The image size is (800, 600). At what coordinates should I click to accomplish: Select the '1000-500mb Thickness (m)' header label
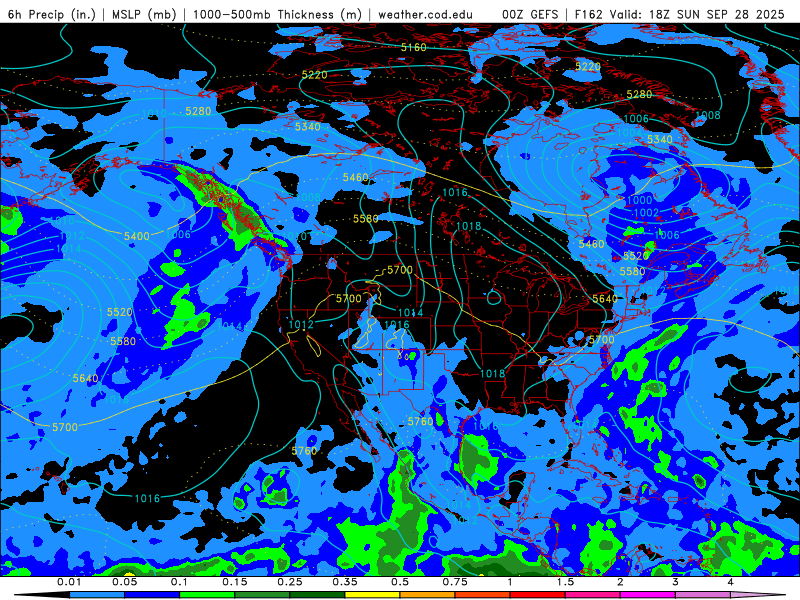(x=277, y=14)
